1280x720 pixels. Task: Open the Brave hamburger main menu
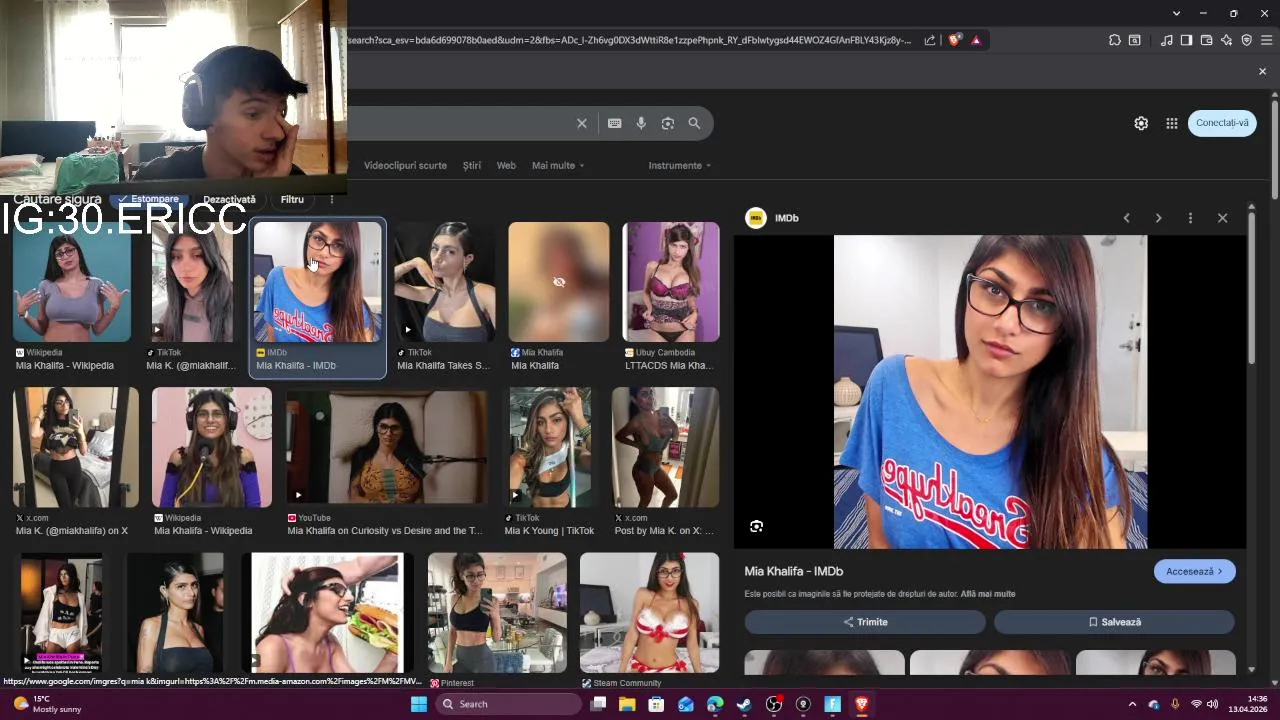click(x=1266, y=40)
